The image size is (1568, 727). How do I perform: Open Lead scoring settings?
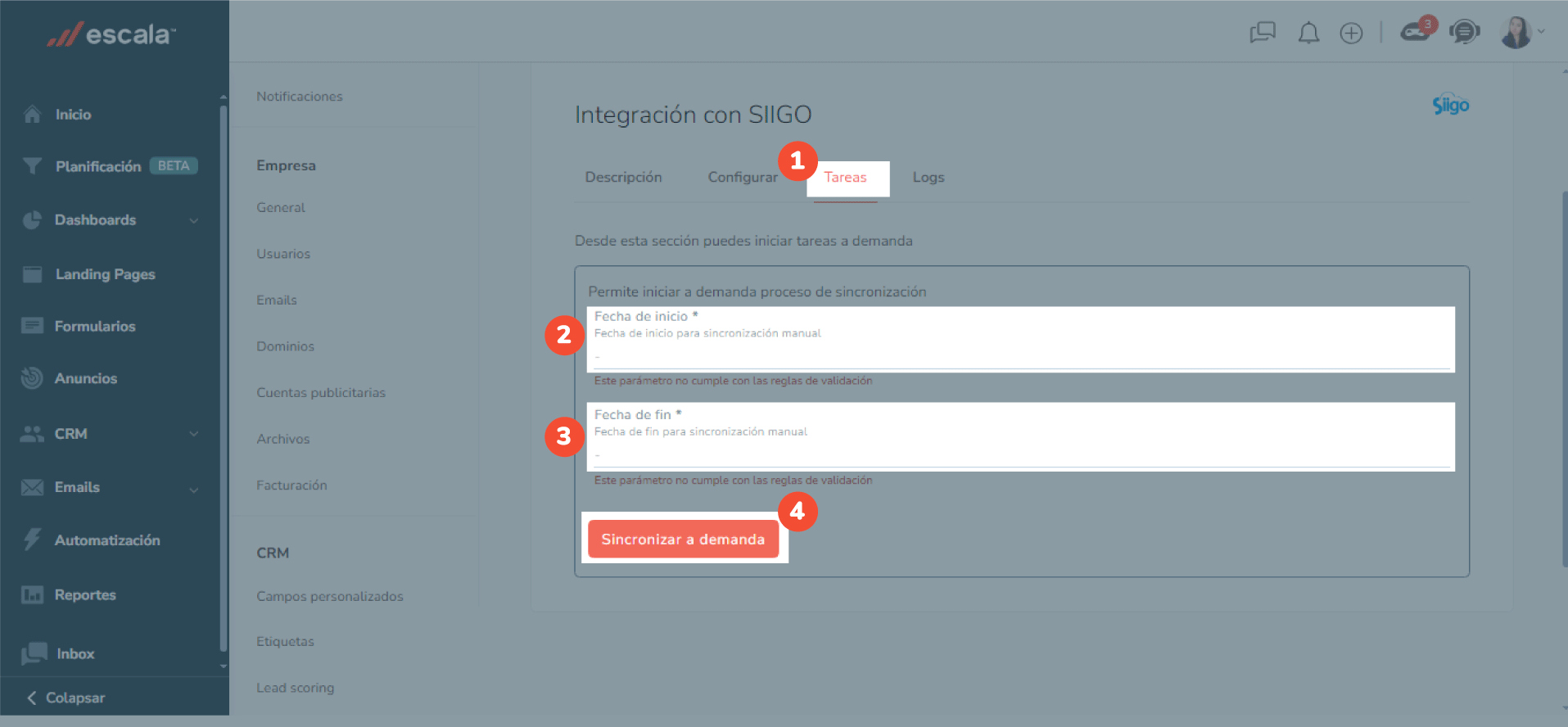295,688
